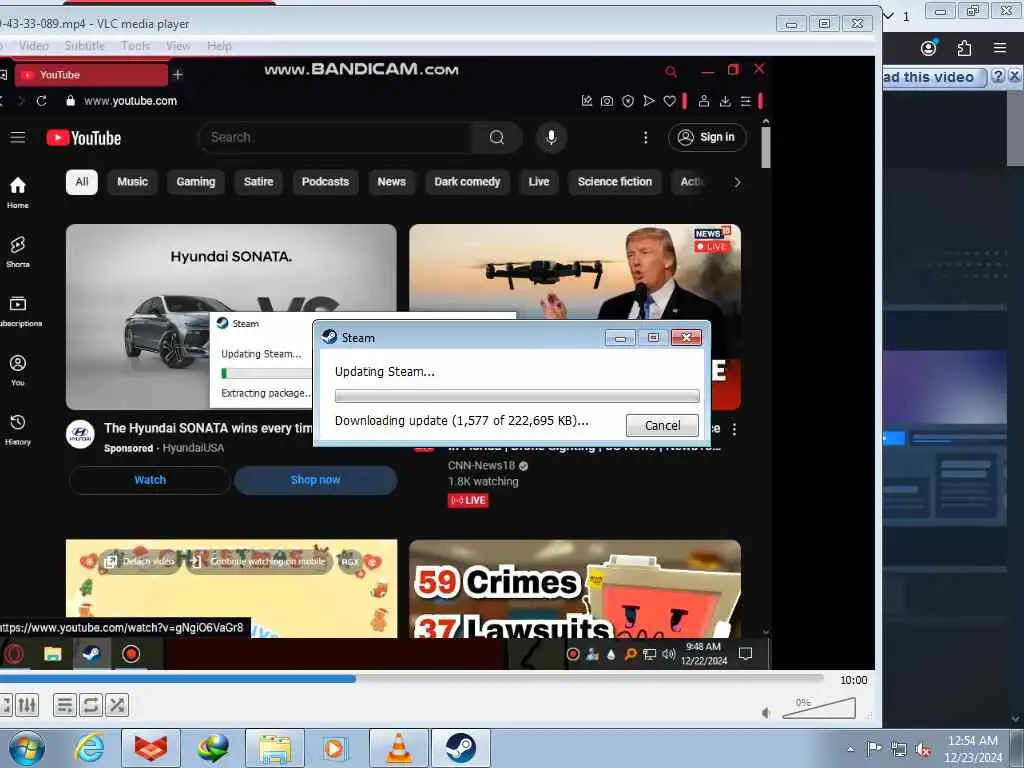Toggle VLC loop playback mode

coord(91,705)
